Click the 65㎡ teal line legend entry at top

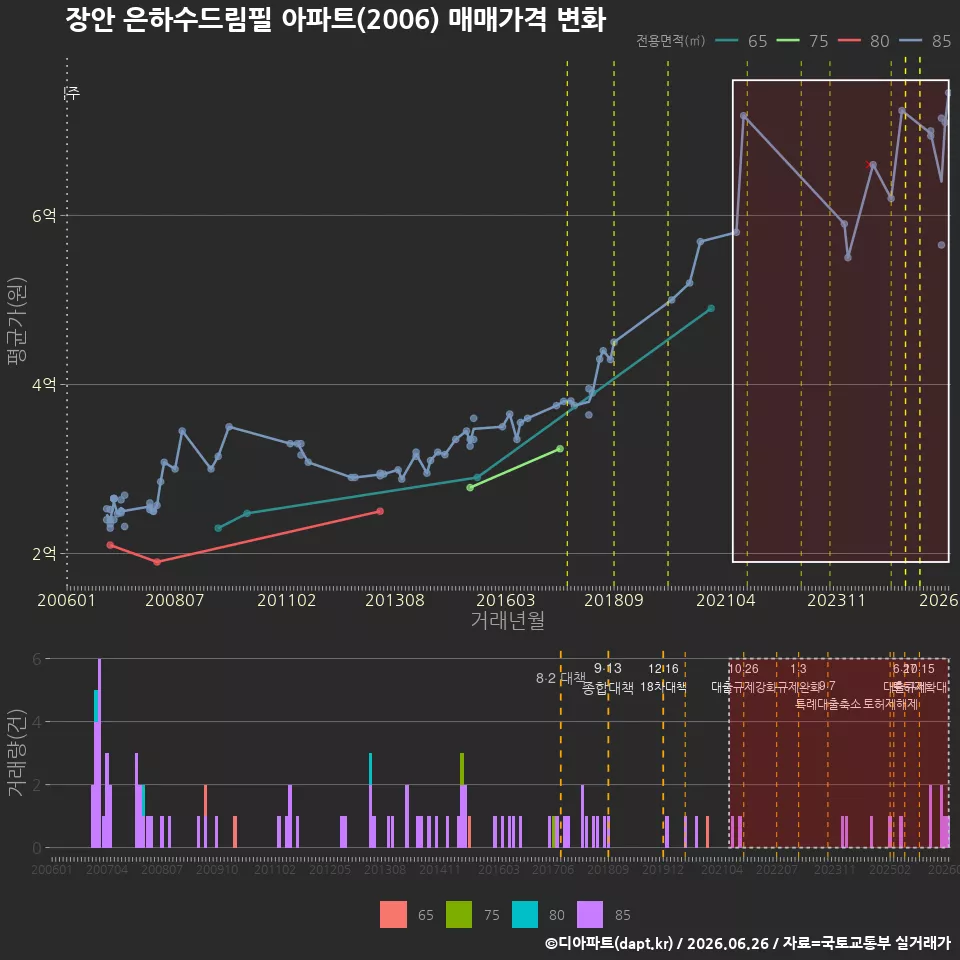click(x=741, y=41)
